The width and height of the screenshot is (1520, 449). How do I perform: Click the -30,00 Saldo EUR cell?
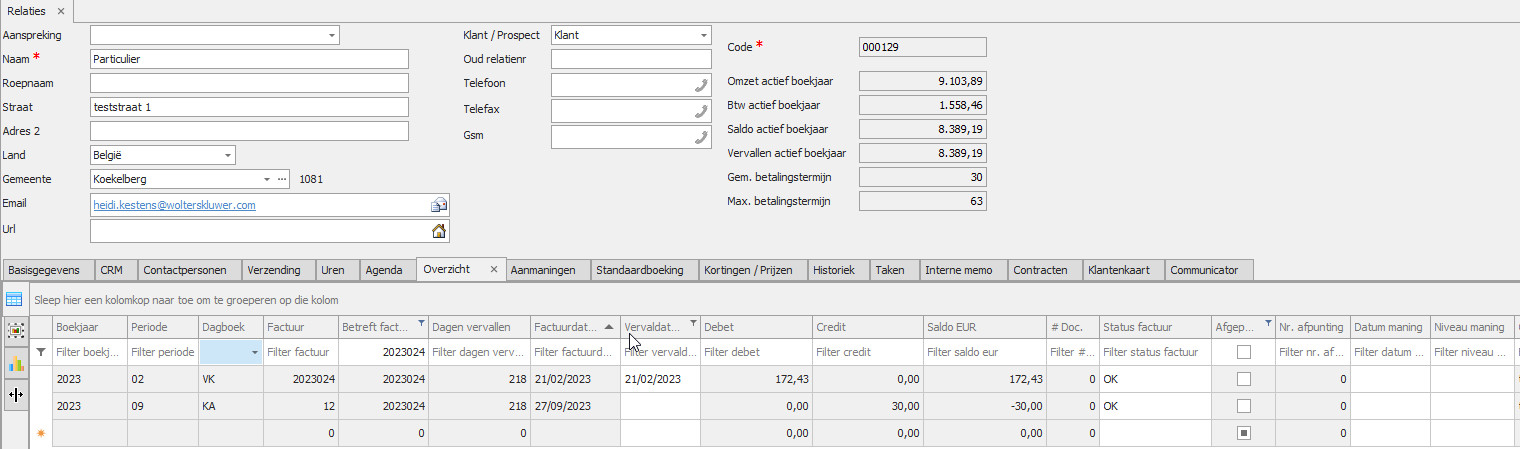(983, 406)
